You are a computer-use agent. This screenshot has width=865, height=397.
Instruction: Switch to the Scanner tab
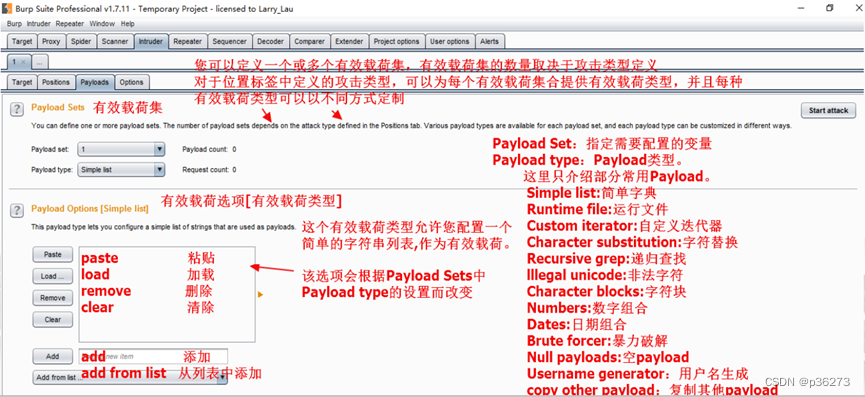115,41
